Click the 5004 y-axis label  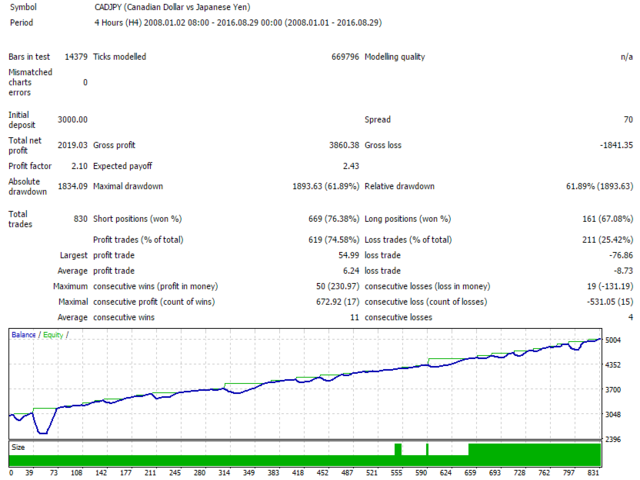[613, 340]
